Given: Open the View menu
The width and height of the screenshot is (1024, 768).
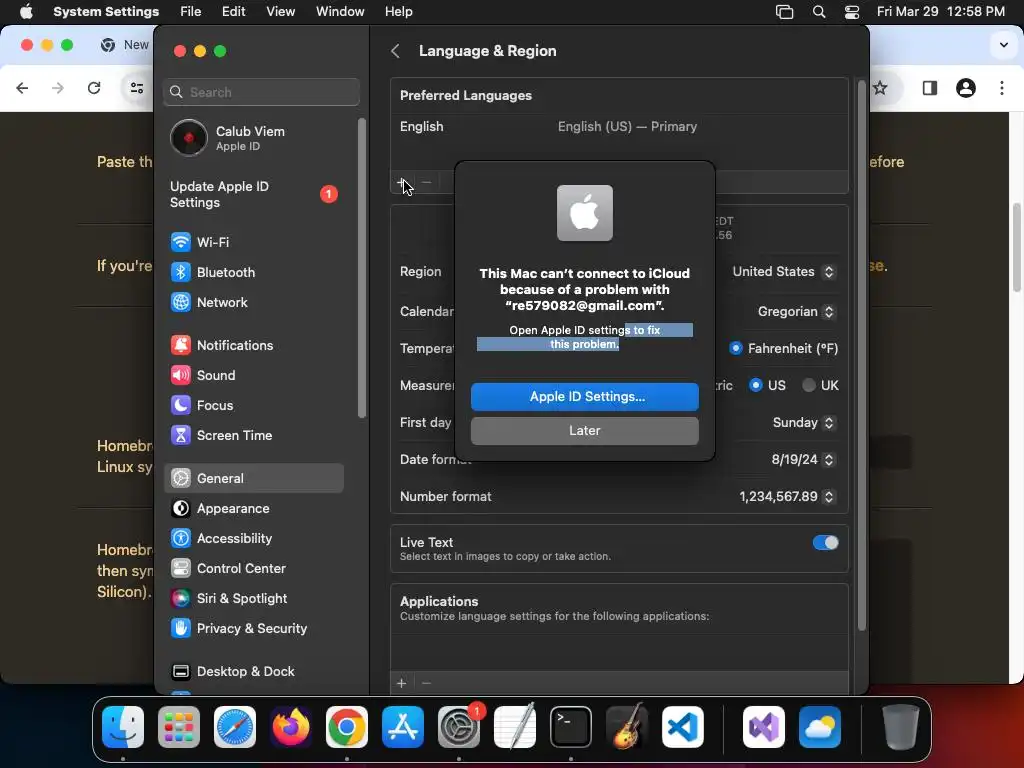Looking at the screenshot, I should point(281,12).
